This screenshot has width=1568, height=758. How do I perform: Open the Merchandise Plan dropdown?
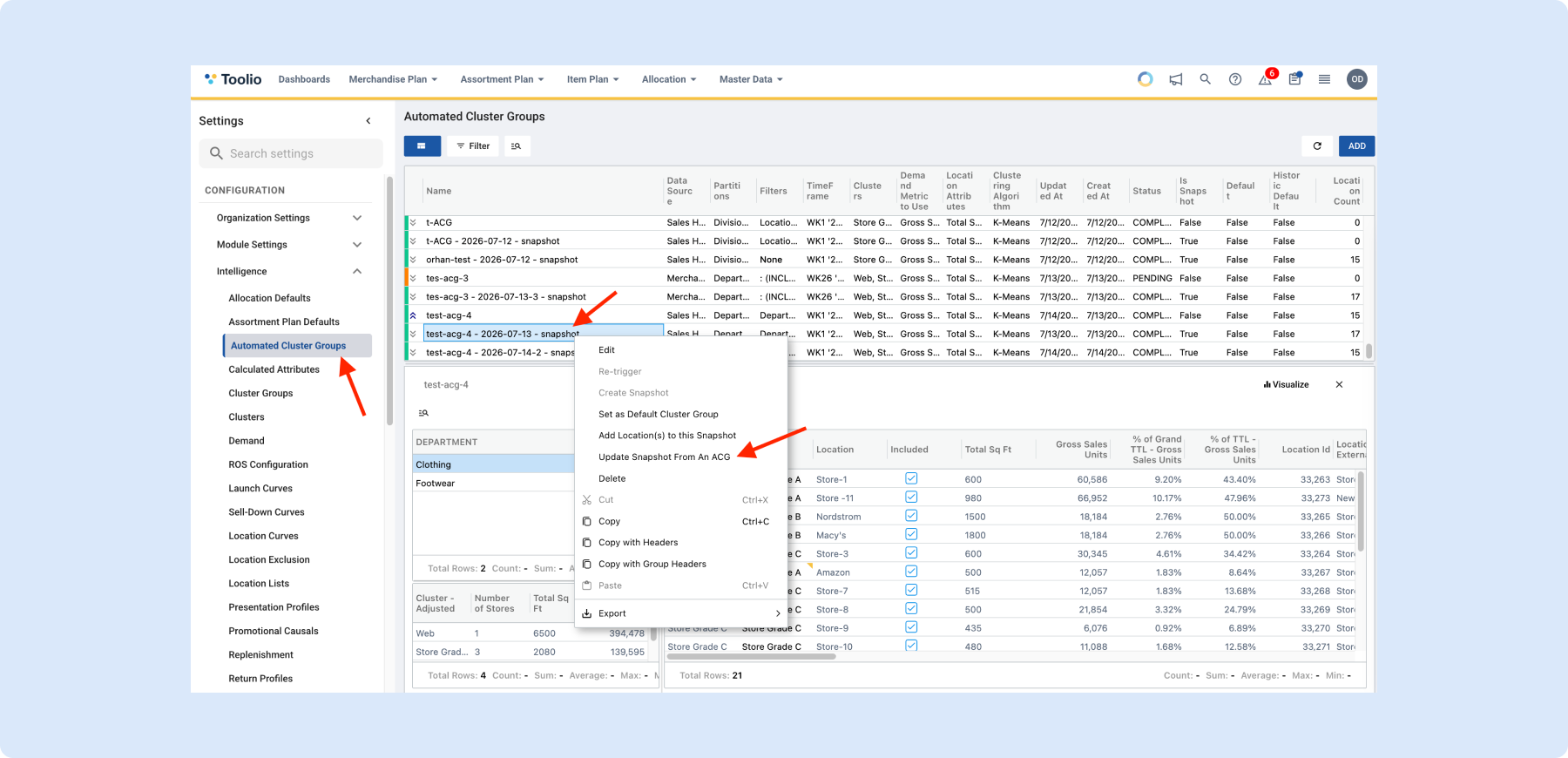coord(393,79)
